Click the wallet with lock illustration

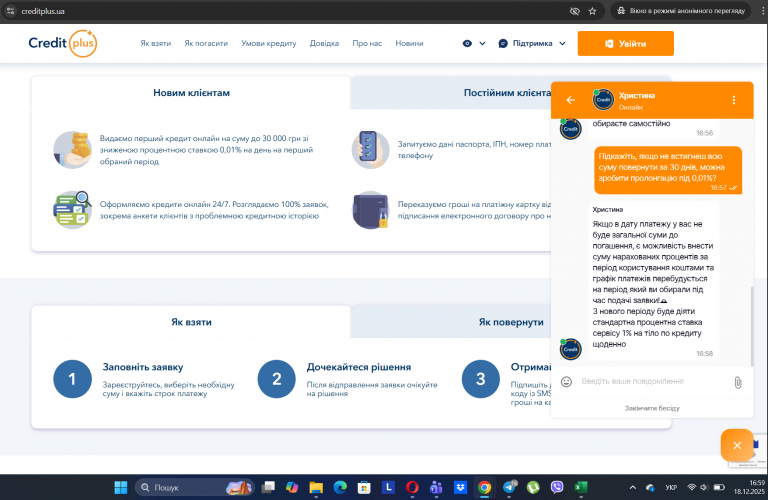(371, 210)
